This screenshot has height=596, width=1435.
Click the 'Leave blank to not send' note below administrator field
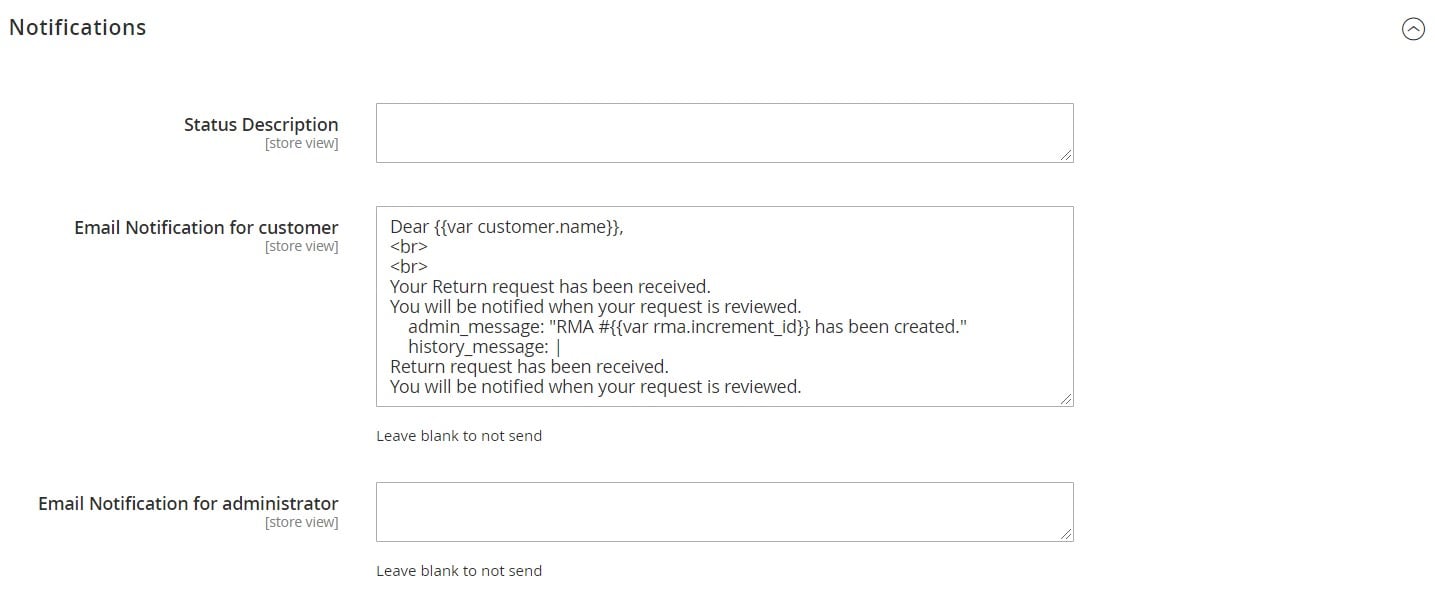tap(459, 571)
